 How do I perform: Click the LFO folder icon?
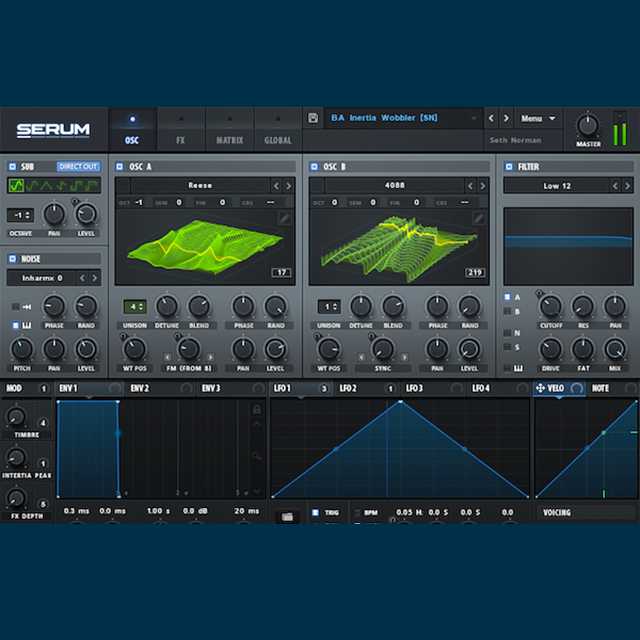pos(287,516)
